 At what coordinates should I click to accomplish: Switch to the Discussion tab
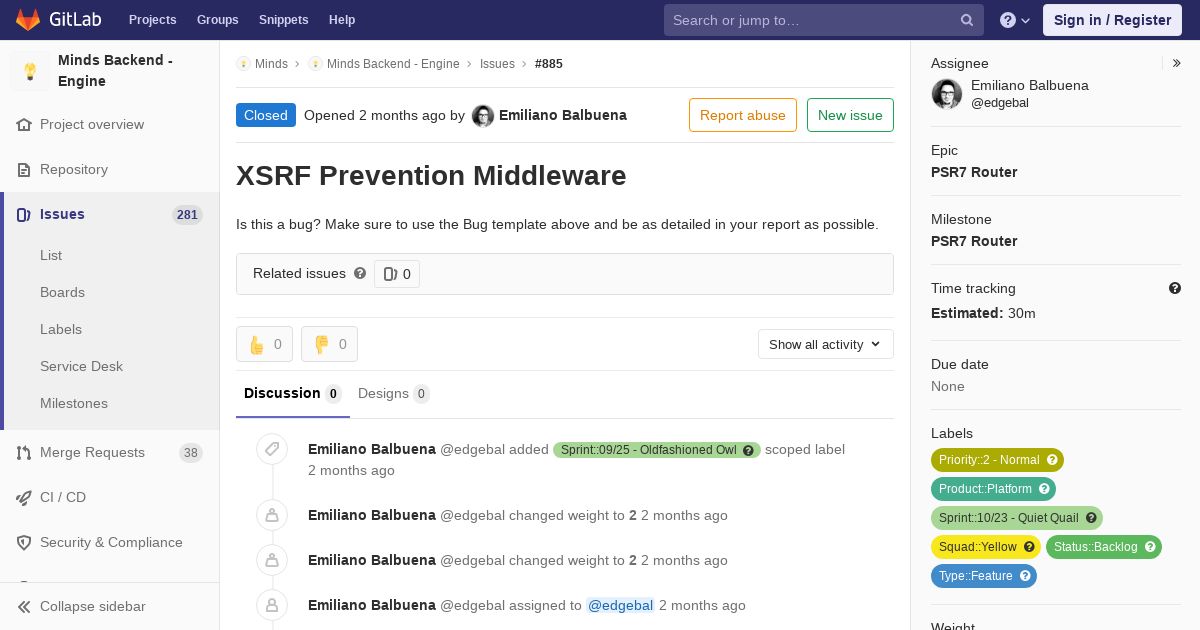pos(293,394)
